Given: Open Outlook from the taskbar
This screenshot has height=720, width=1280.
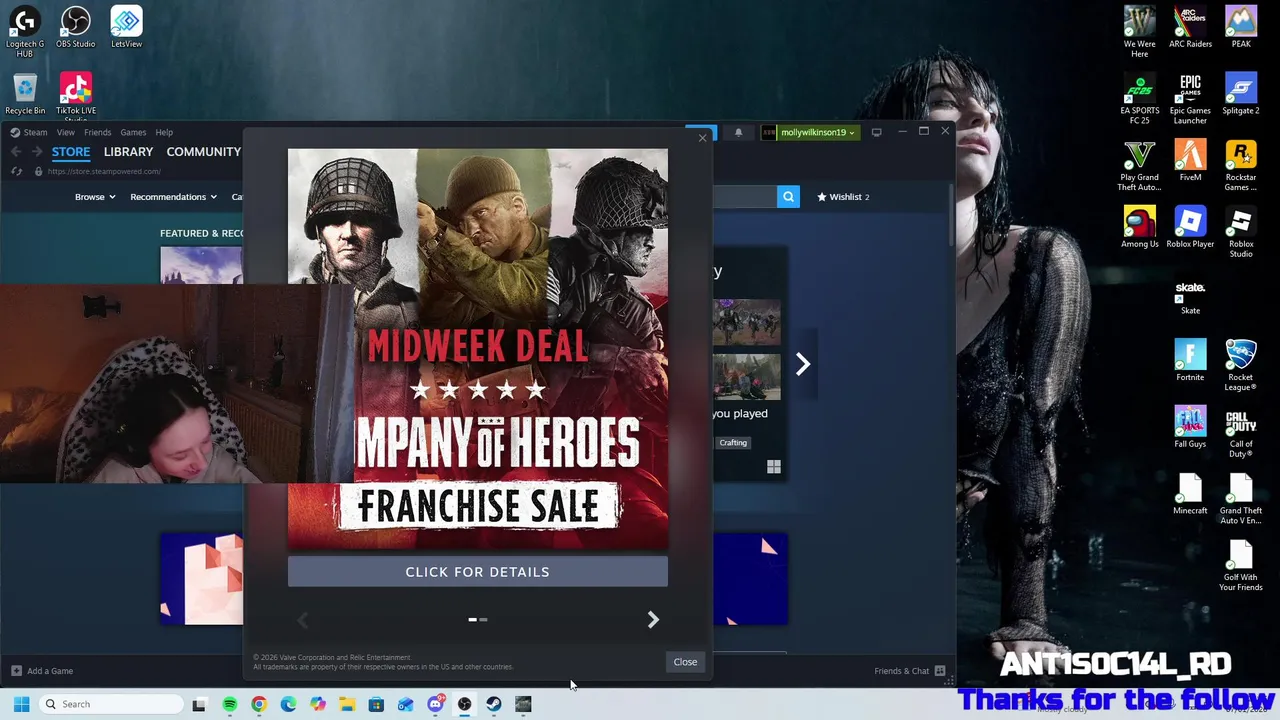Looking at the screenshot, I should click(405, 704).
